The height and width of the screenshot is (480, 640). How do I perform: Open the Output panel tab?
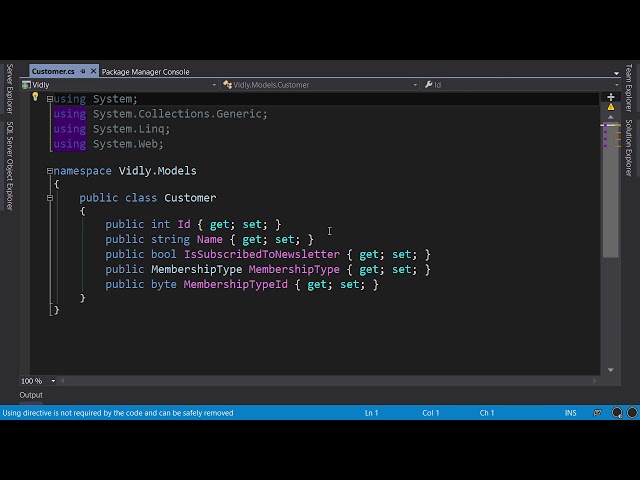(x=31, y=395)
